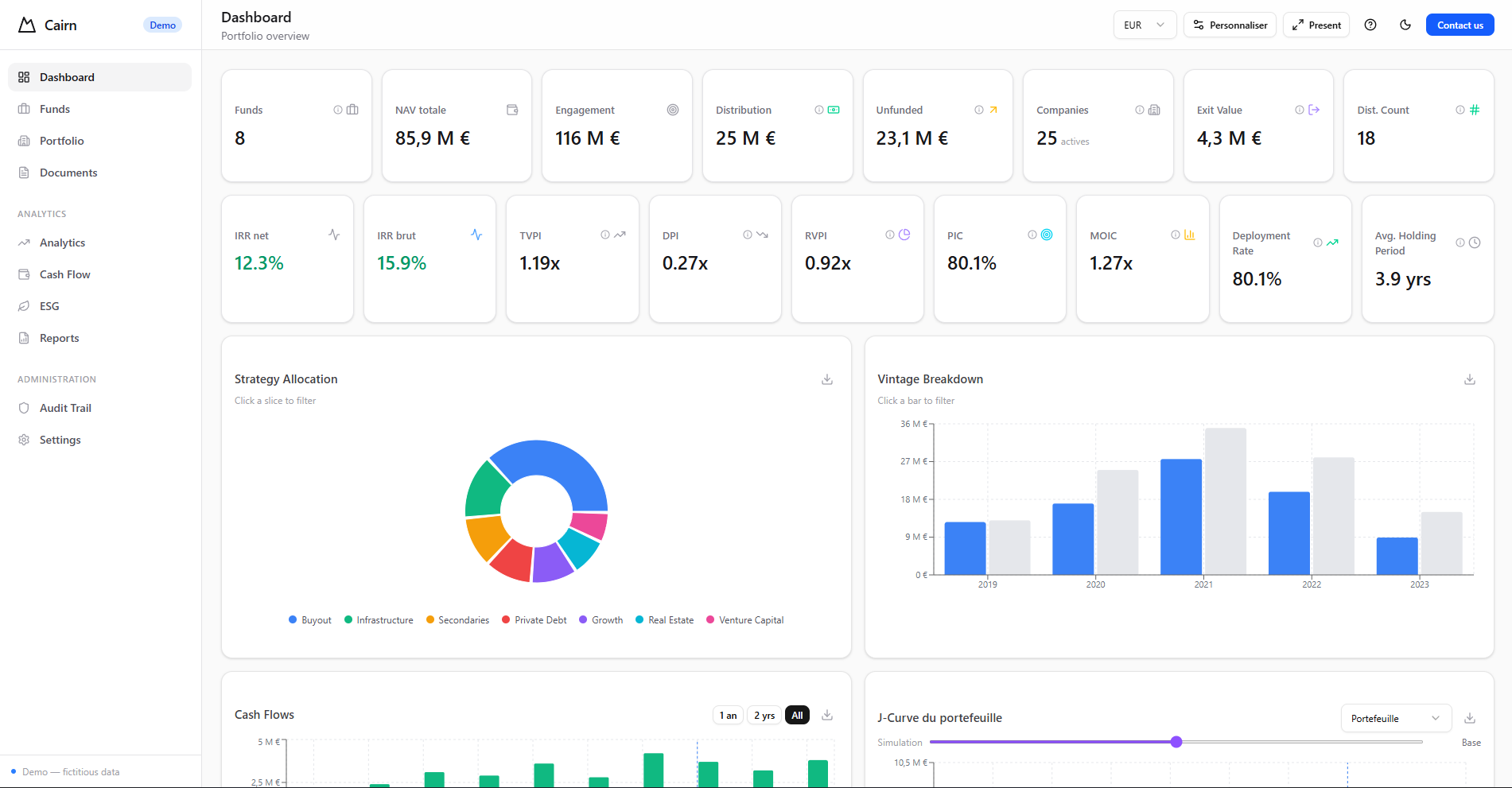Switch Cash Flows to 1 an view

(x=727, y=715)
